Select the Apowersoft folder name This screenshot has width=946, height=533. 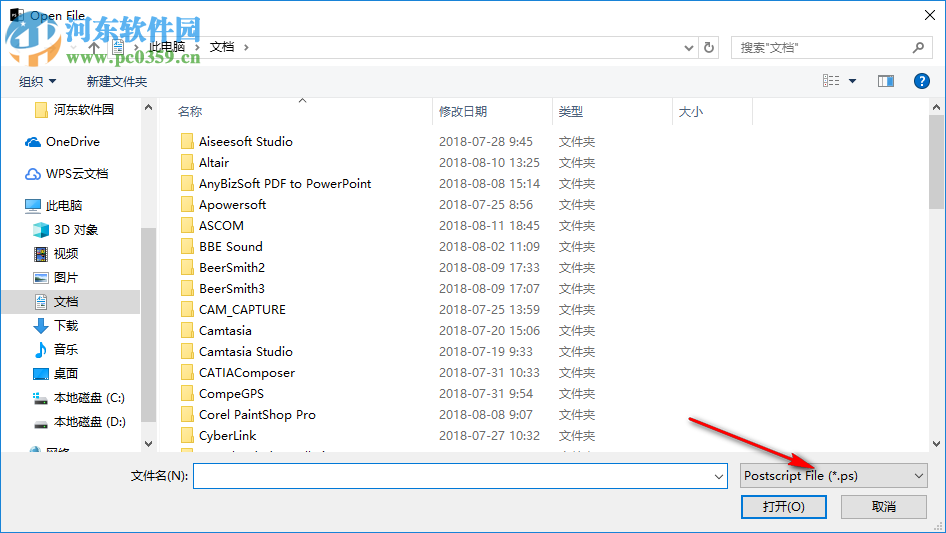(232, 205)
